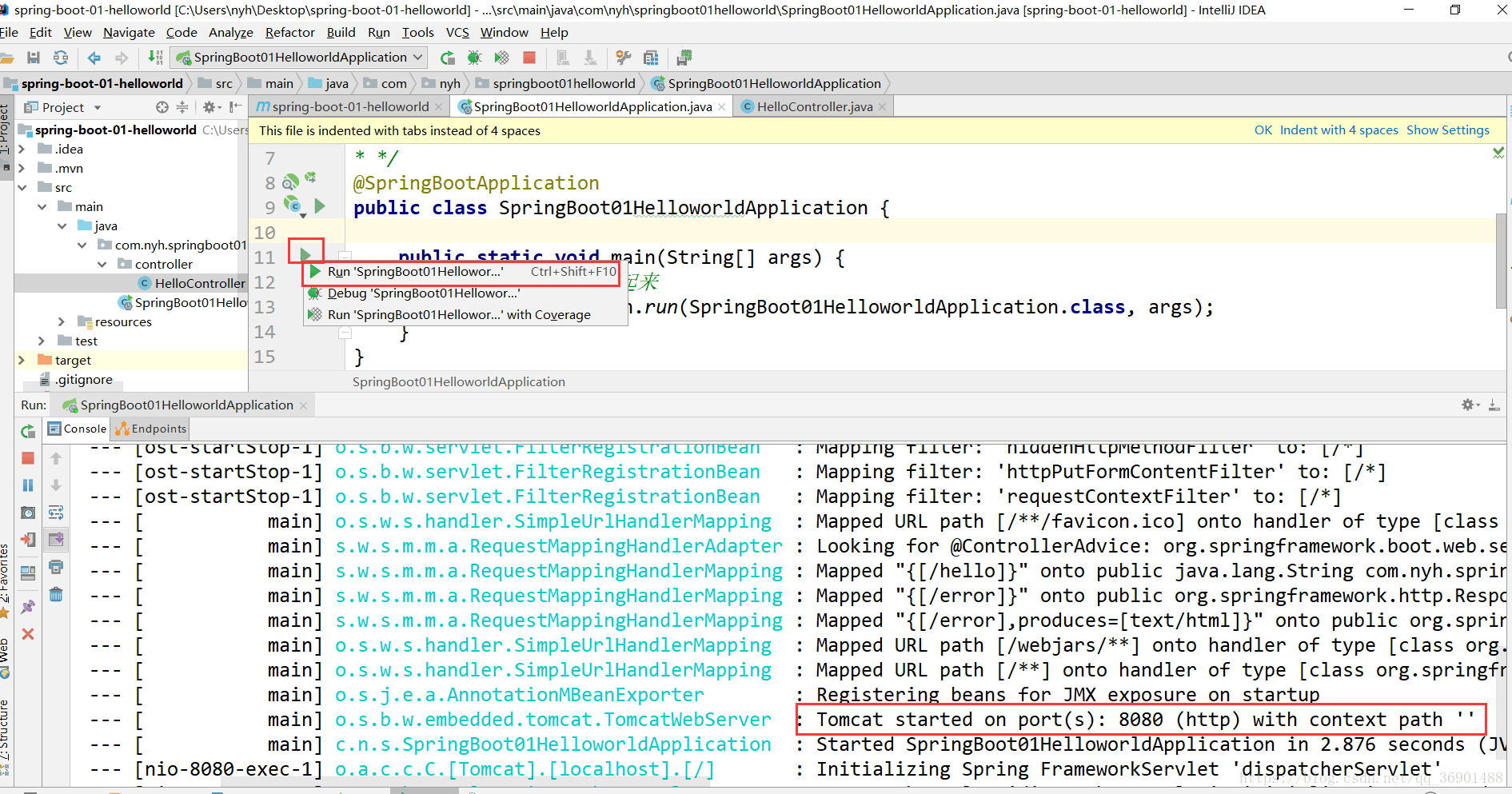Viewport: 1512px width, 794px height.
Task: Click the Rerun icon in the Run panel
Action: pyautogui.click(x=28, y=432)
